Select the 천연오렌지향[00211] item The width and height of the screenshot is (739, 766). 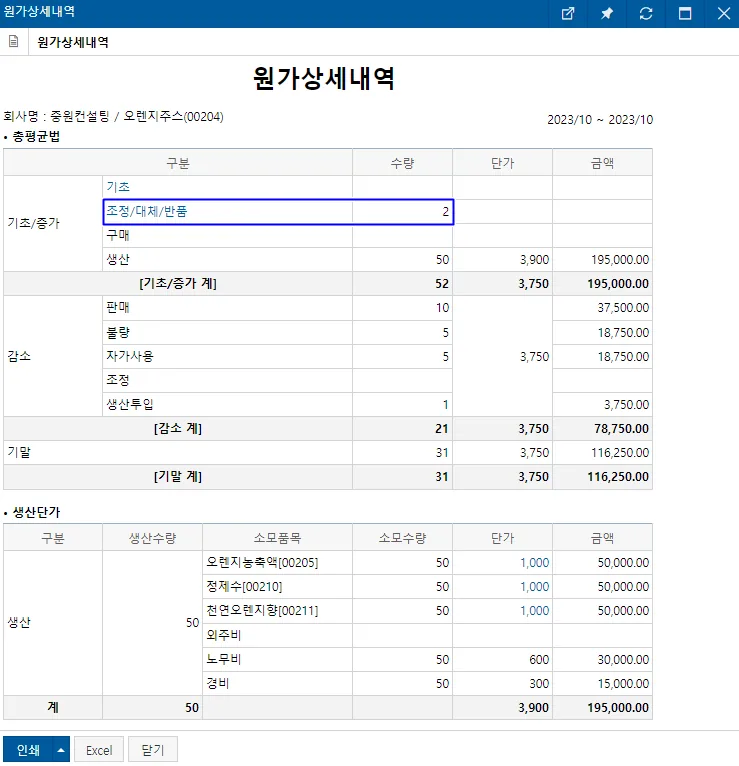coord(262,610)
